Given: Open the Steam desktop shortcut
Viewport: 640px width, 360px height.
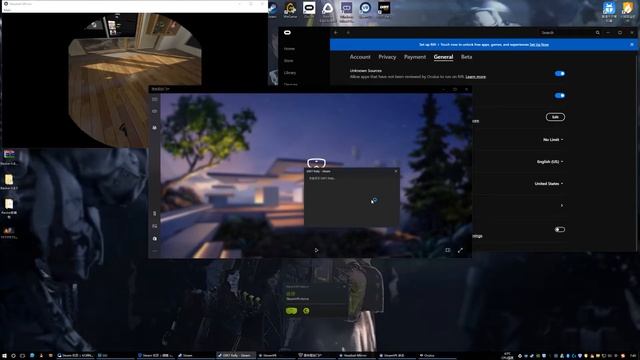Looking at the screenshot, I should [273, 9].
